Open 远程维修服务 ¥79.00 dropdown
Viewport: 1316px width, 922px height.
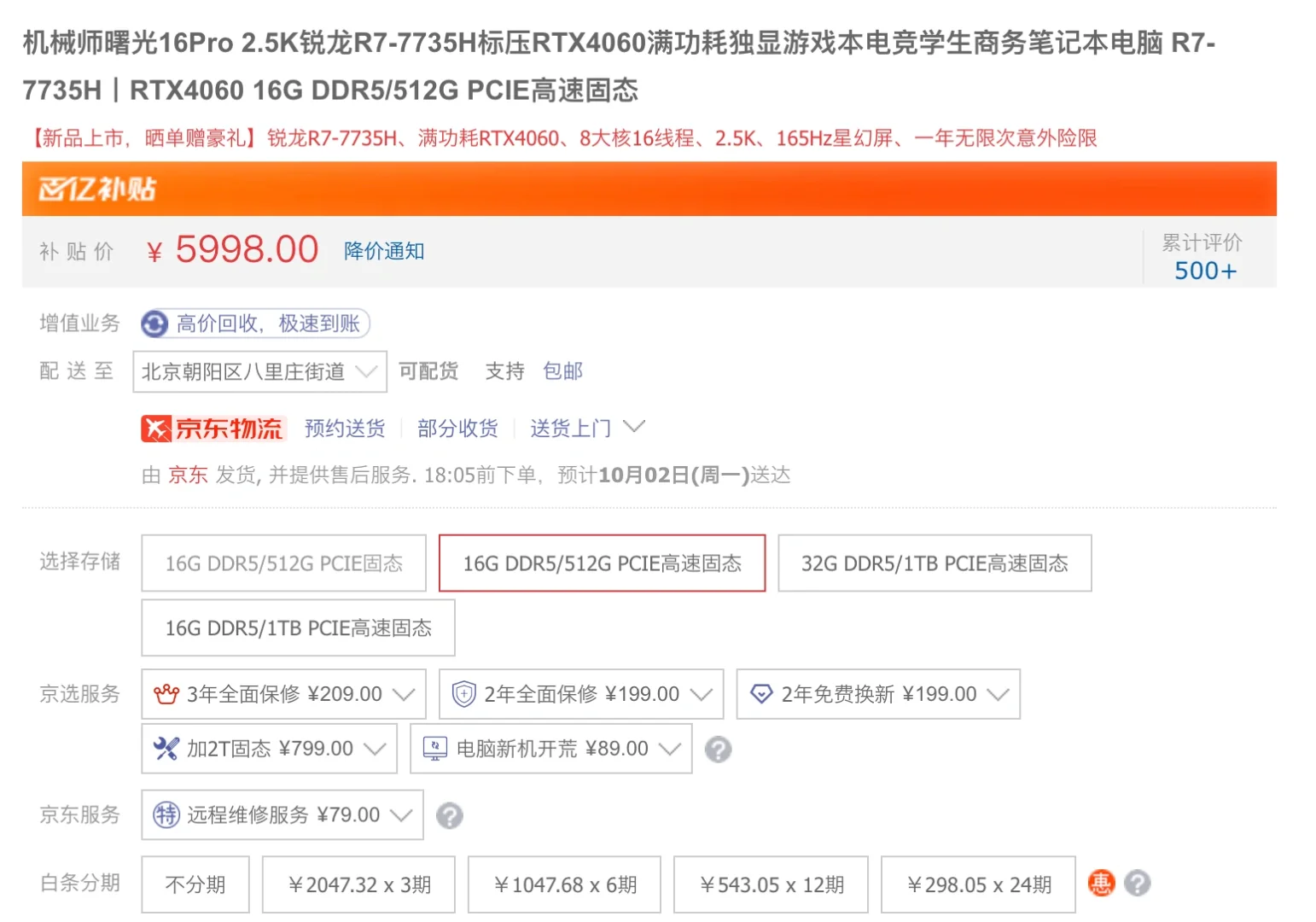coord(282,815)
